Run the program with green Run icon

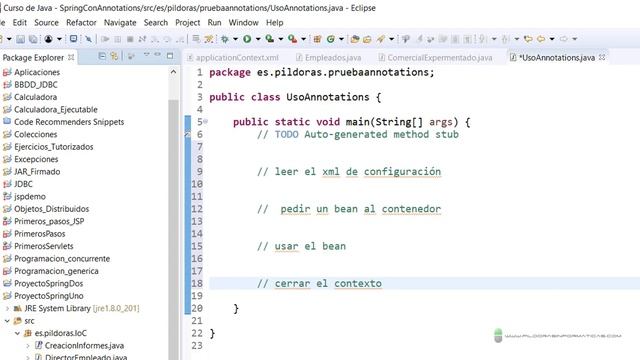pos(247,39)
